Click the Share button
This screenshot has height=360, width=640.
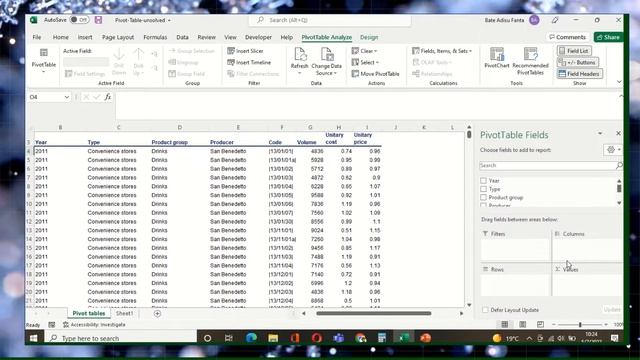point(608,37)
